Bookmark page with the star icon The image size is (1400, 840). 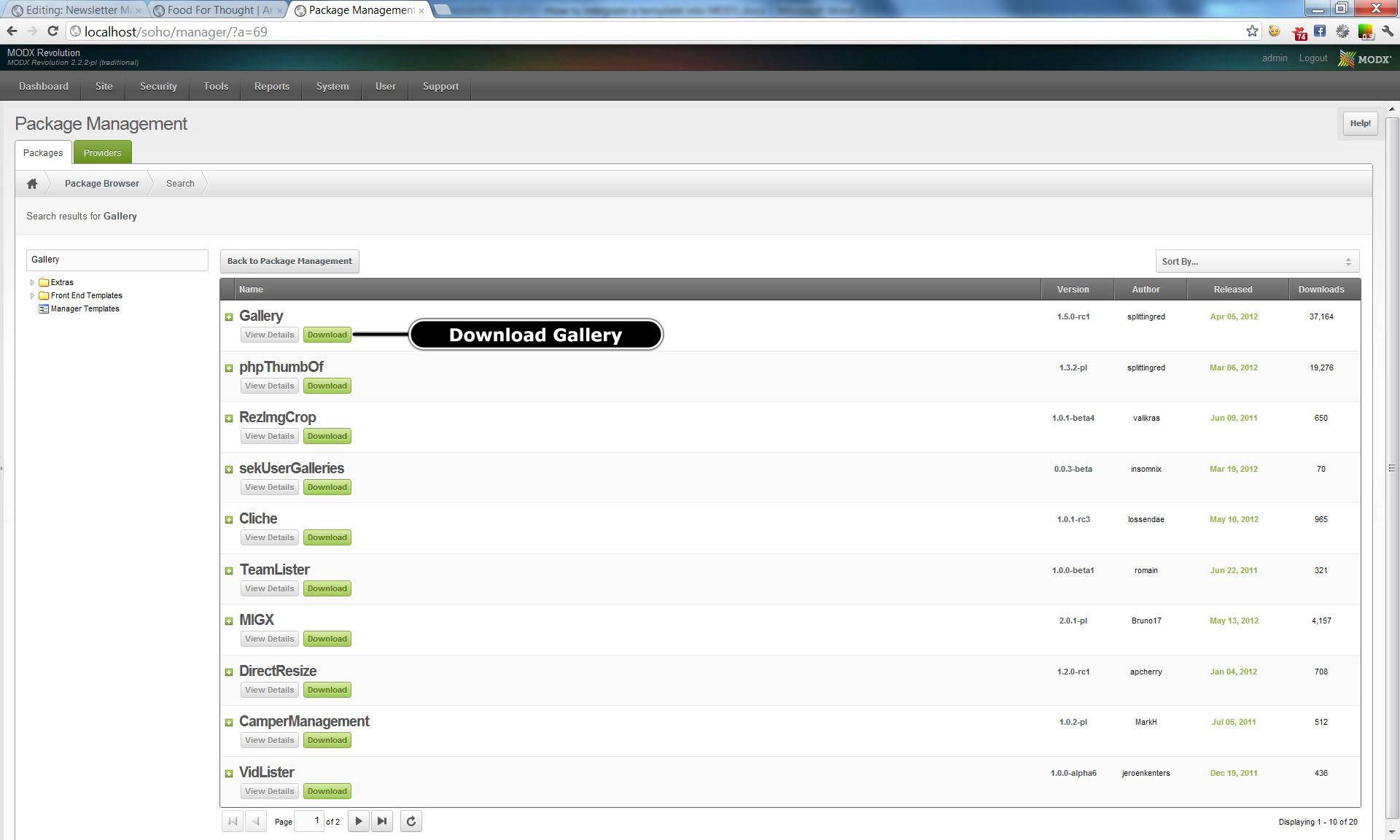(1252, 31)
